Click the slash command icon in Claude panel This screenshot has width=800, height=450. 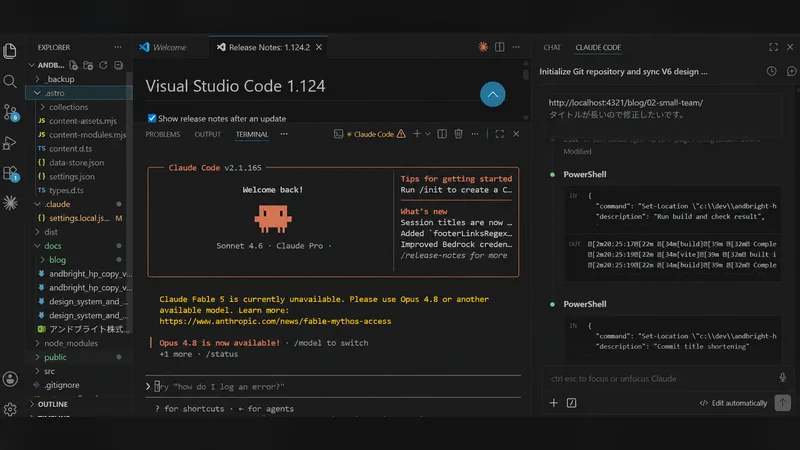click(571, 403)
